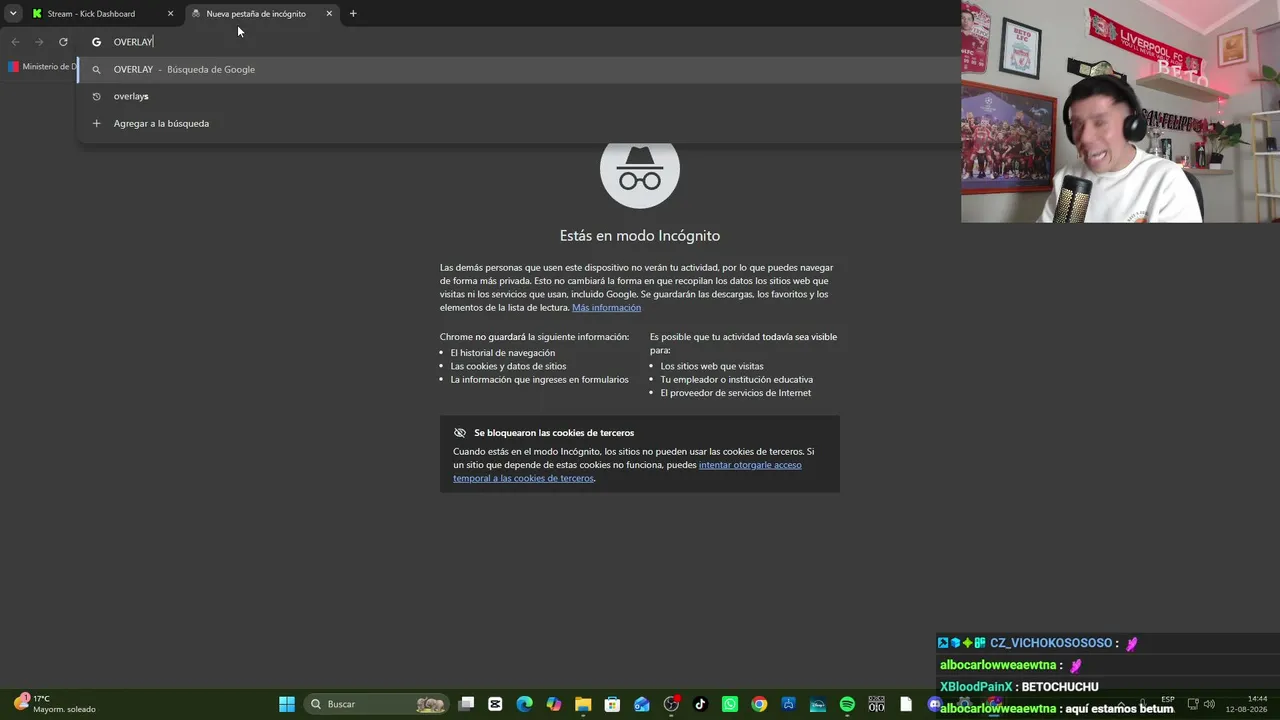Open TikTok from the taskbar
This screenshot has width=1280, height=720.
click(x=700, y=704)
